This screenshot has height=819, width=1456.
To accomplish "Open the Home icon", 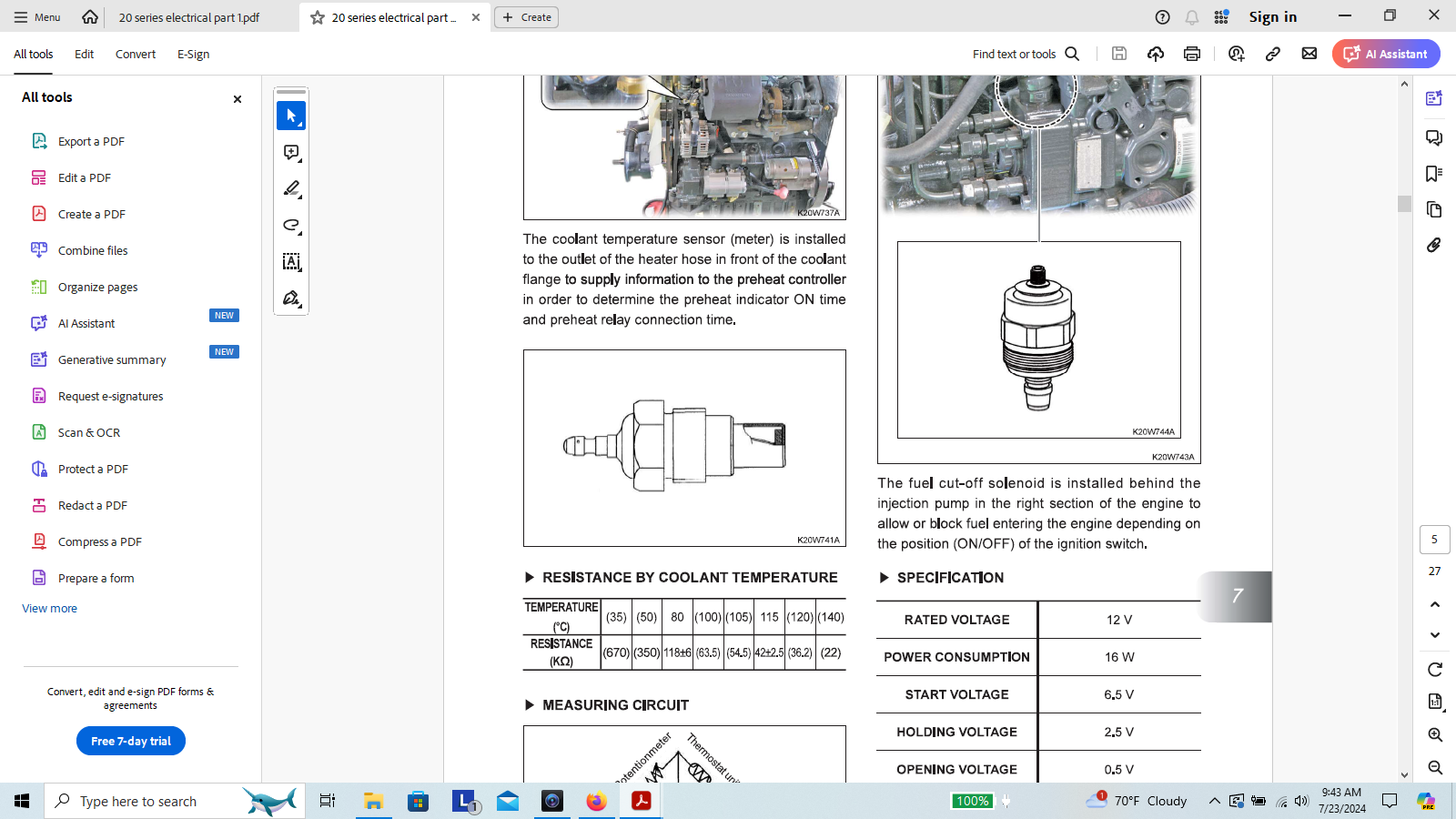I will 90,16.
